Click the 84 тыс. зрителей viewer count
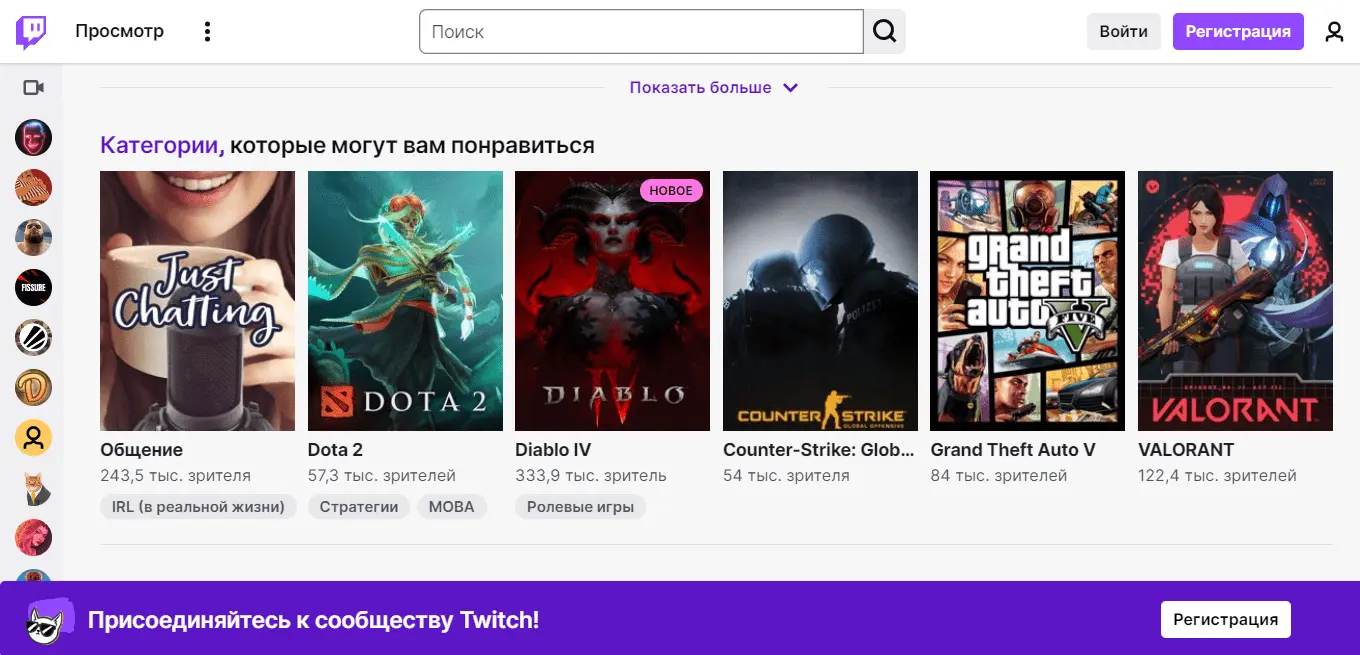Viewport: 1360px width, 655px height. 999,476
